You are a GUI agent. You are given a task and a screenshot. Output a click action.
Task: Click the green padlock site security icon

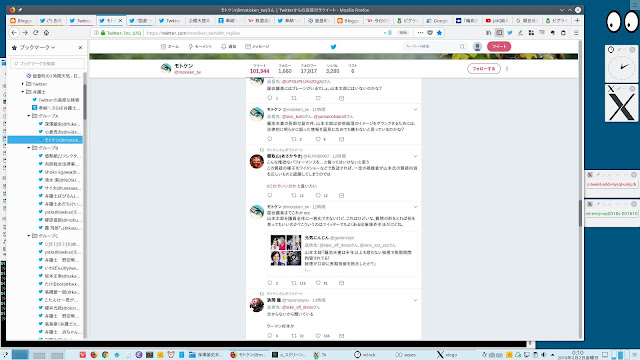click(103, 33)
